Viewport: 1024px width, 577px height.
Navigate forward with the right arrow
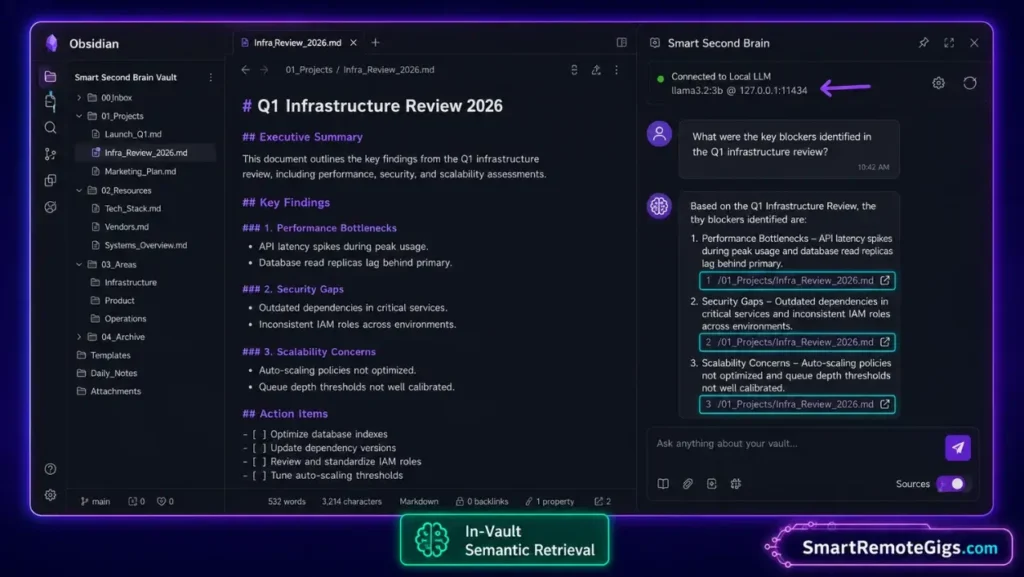264,70
